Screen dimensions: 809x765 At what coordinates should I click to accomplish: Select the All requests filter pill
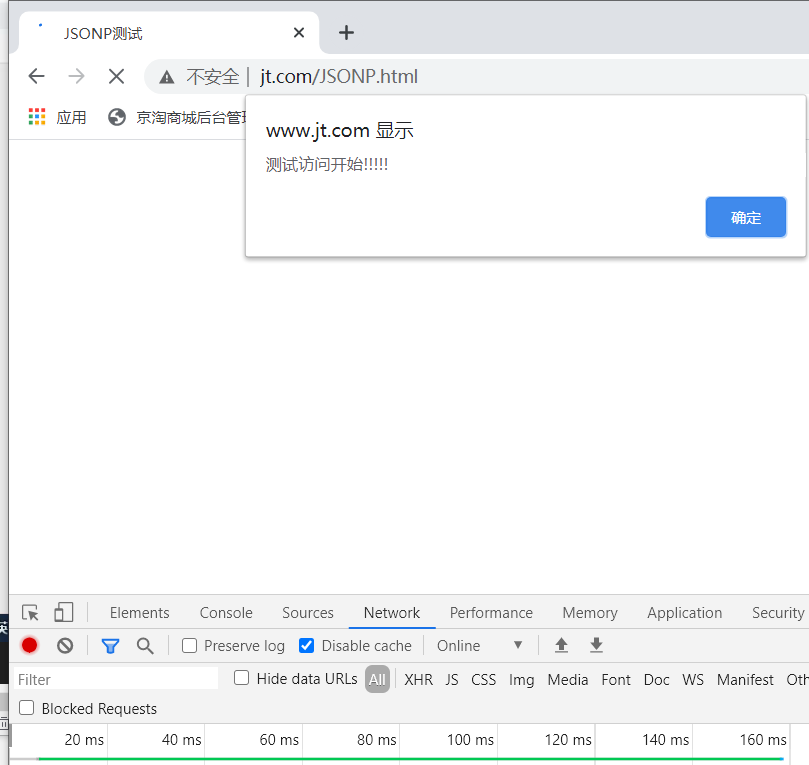[x=377, y=679]
